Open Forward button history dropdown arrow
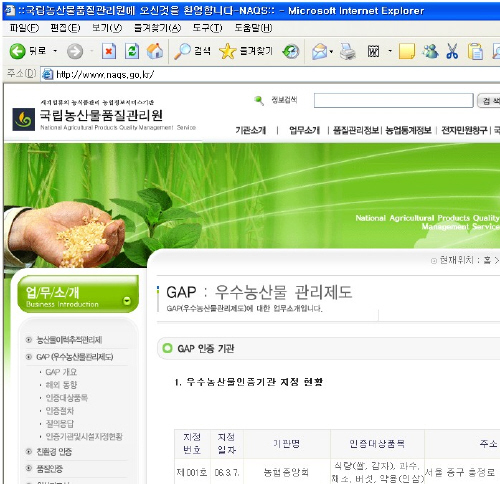 91,51
